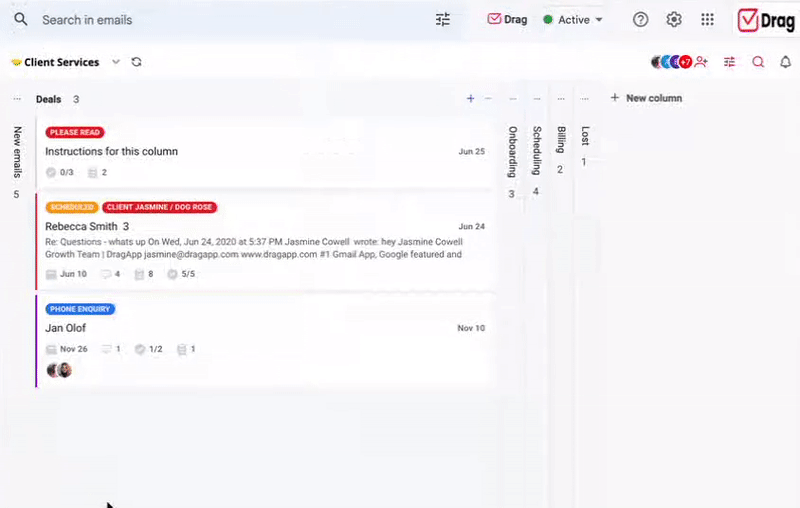
Task: Click assignee avatars on Jan Olof card
Action: point(59,370)
